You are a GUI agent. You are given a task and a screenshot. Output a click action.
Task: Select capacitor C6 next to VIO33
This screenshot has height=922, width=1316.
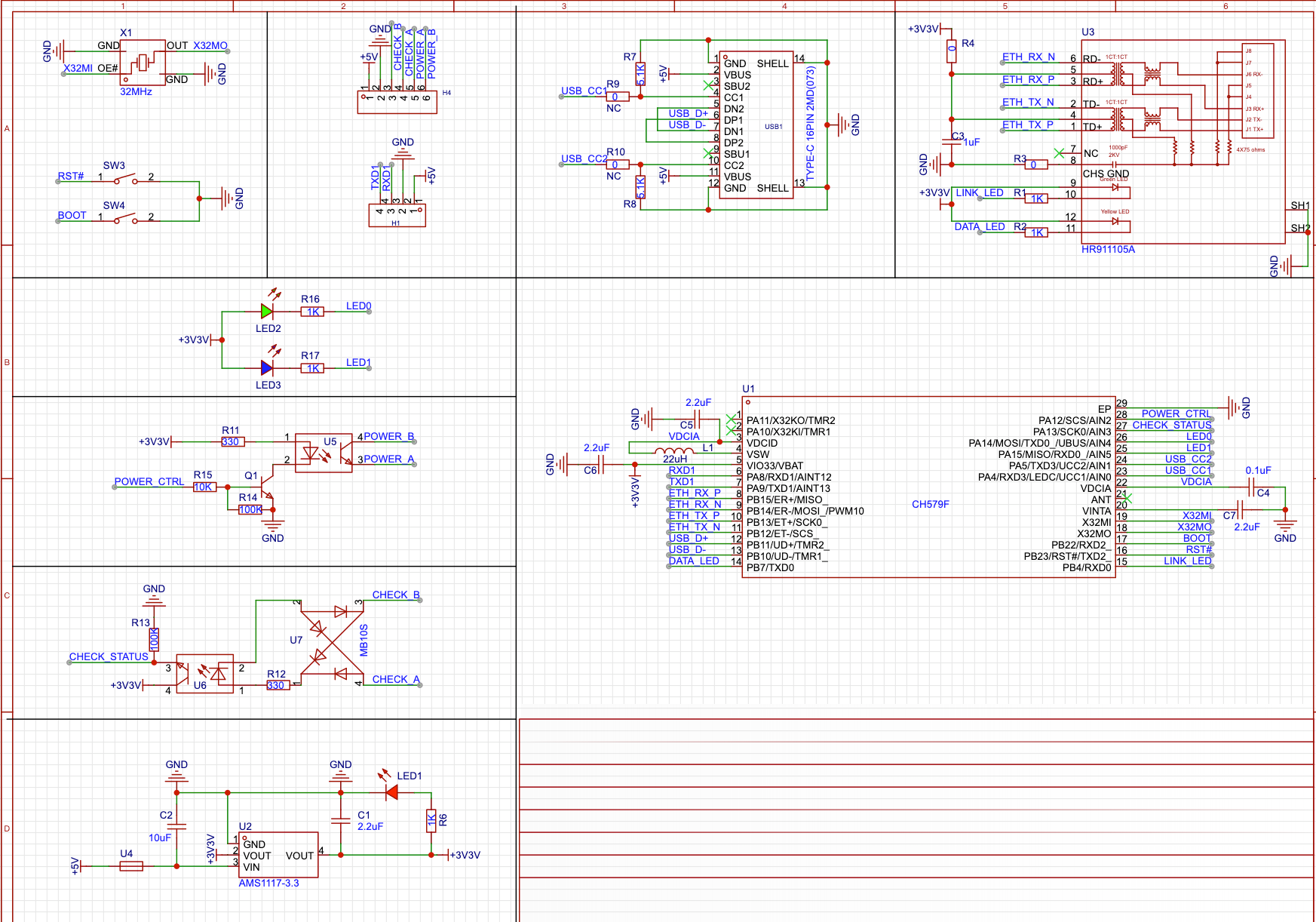602,464
